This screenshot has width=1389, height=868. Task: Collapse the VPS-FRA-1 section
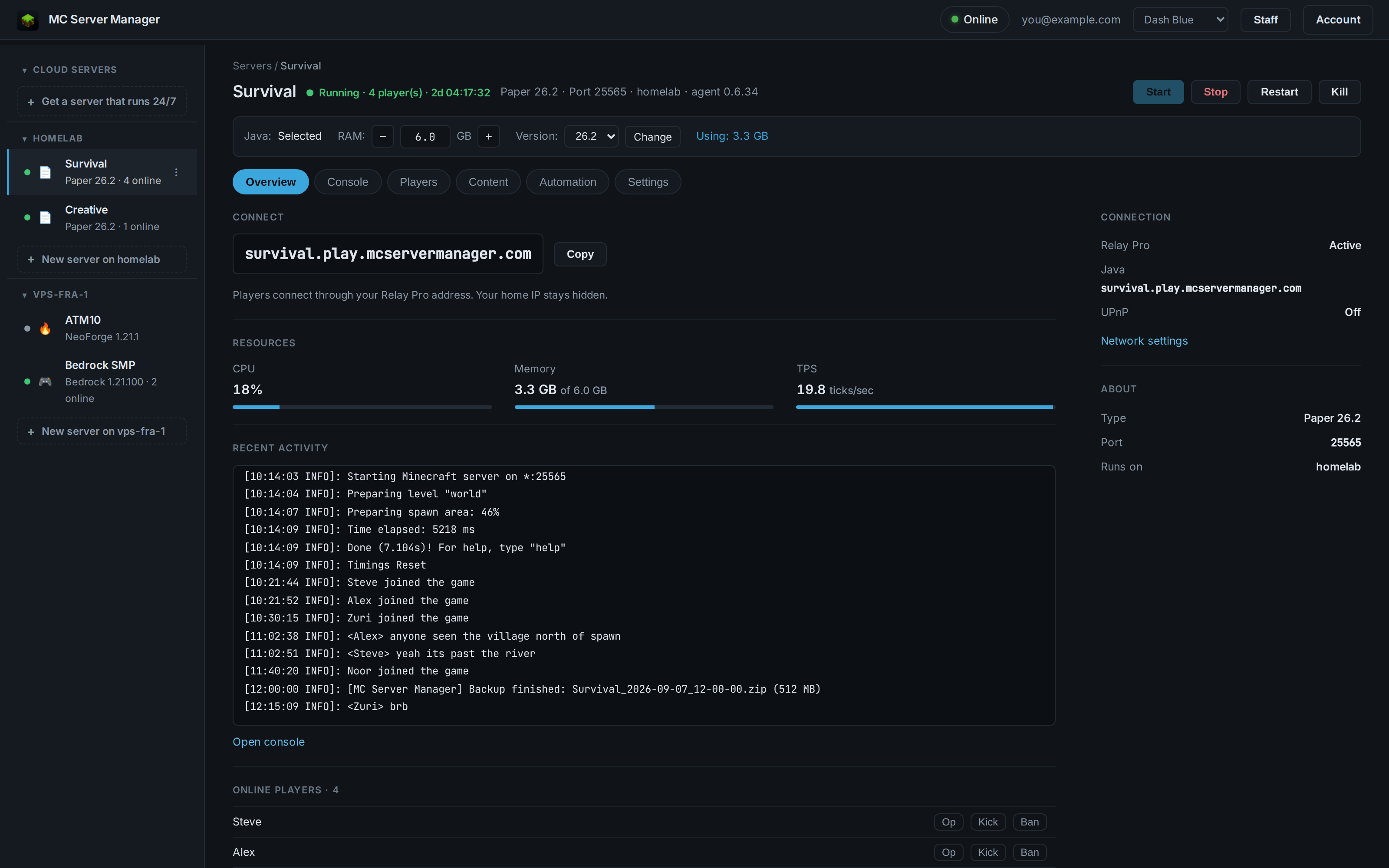pyautogui.click(x=55, y=295)
